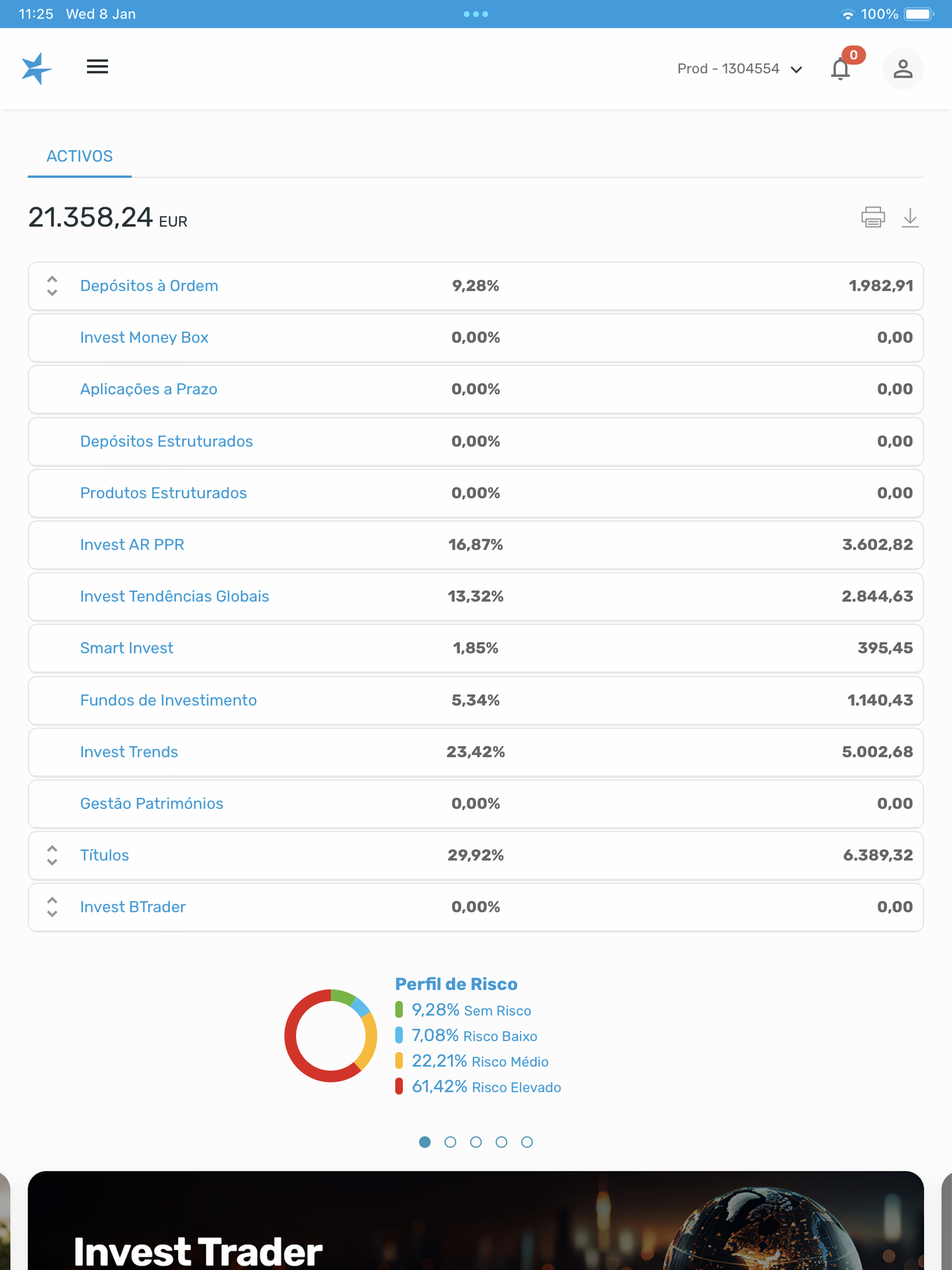Click the Depósitos à Ordem amount 1.982,91

click(881, 286)
